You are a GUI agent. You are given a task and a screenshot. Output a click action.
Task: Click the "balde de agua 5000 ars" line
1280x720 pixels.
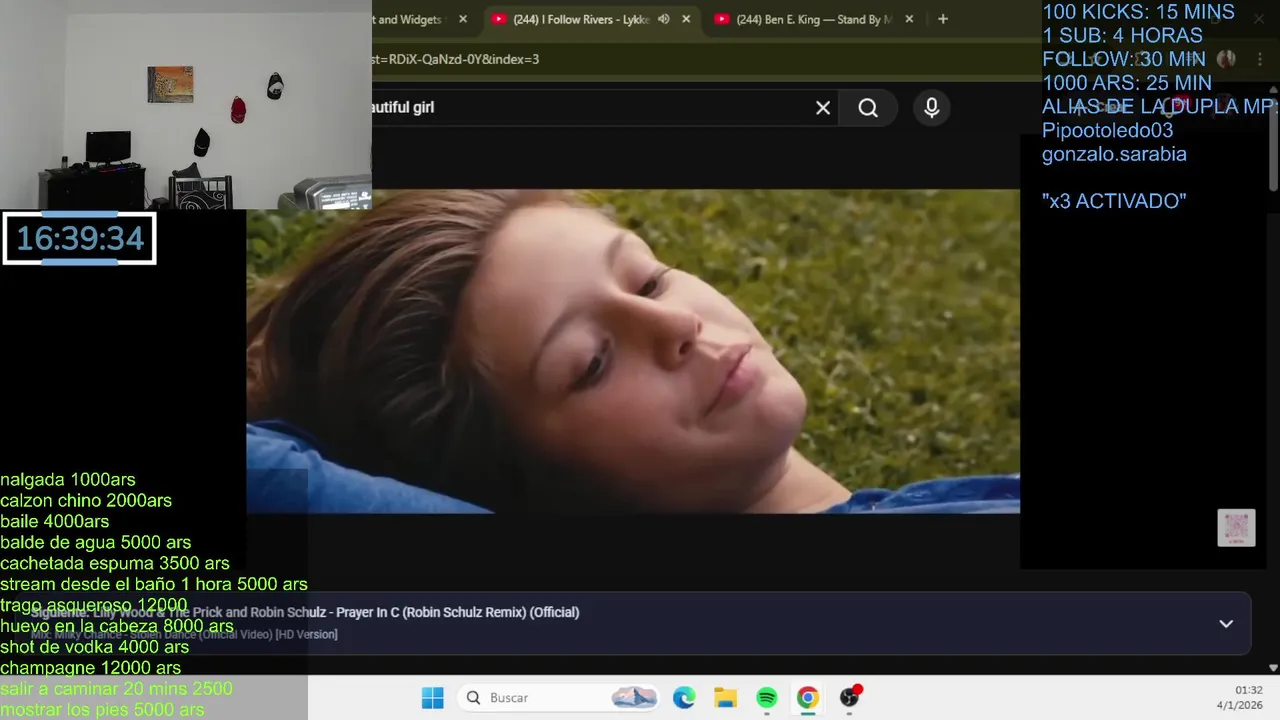pos(96,543)
